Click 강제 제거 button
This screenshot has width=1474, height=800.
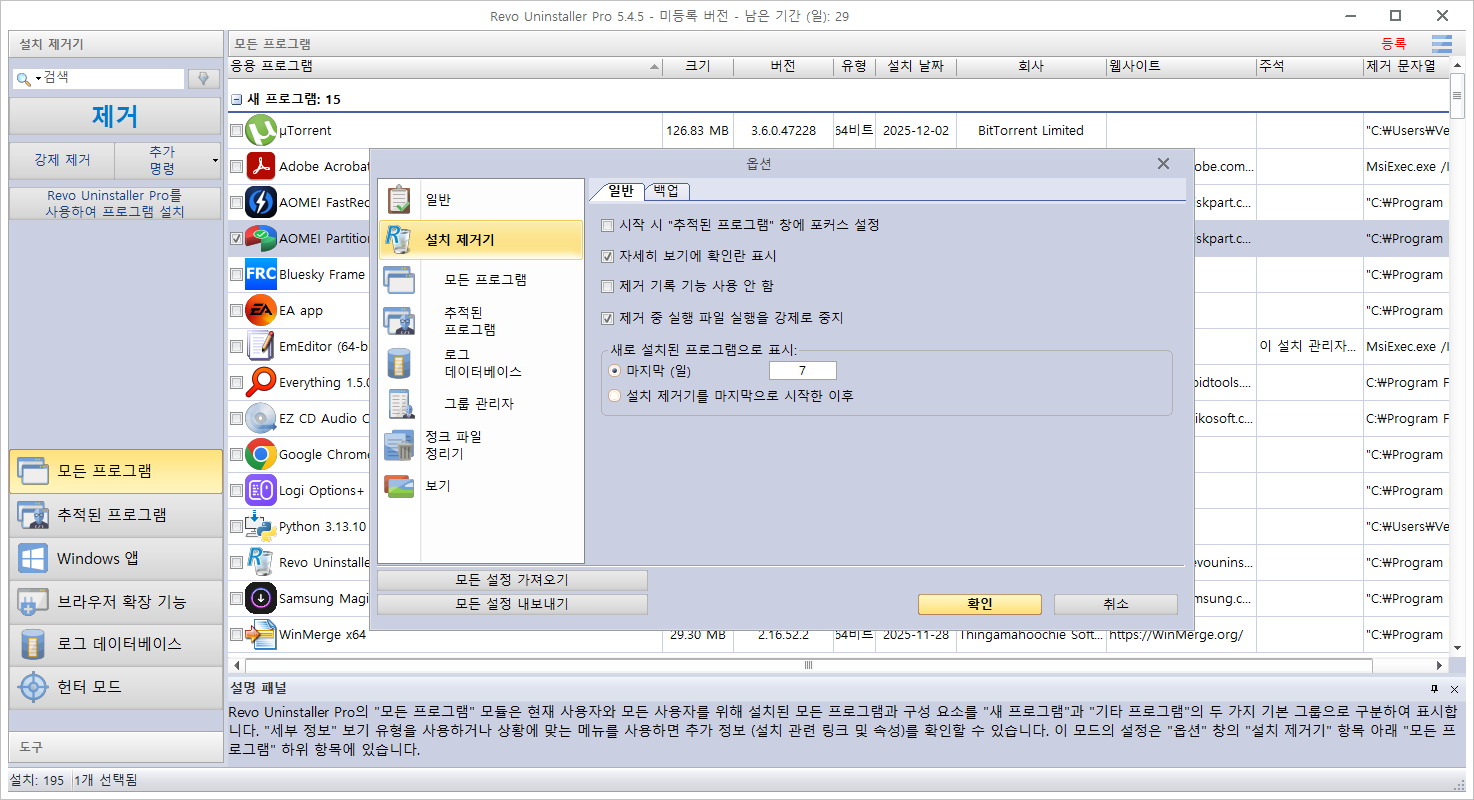coord(62,160)
